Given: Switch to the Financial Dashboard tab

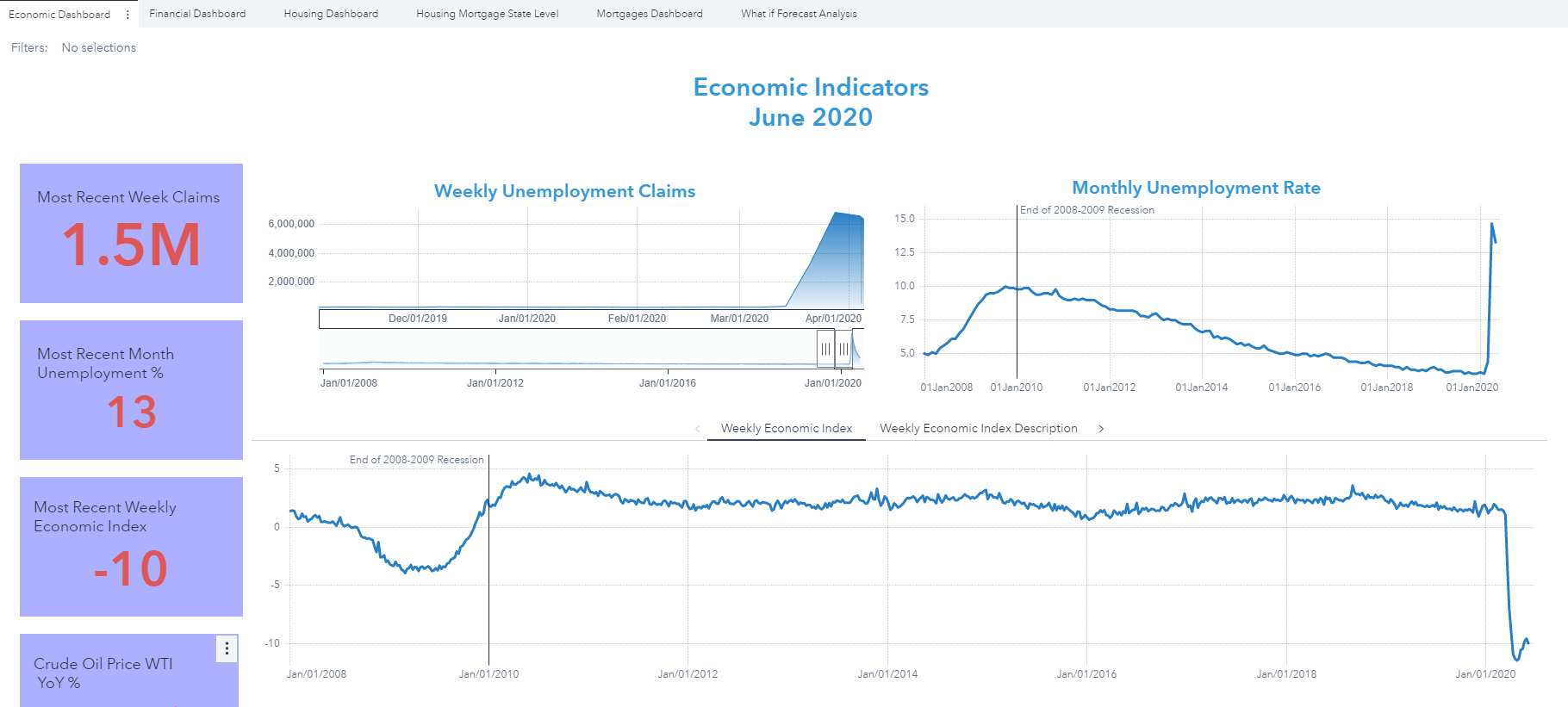Looking at the screenshot, I should (x=197, y=14).
